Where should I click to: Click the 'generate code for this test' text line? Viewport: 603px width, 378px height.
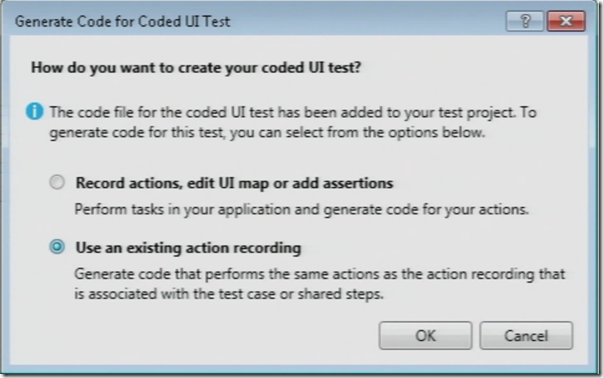[x=267, y=133]
